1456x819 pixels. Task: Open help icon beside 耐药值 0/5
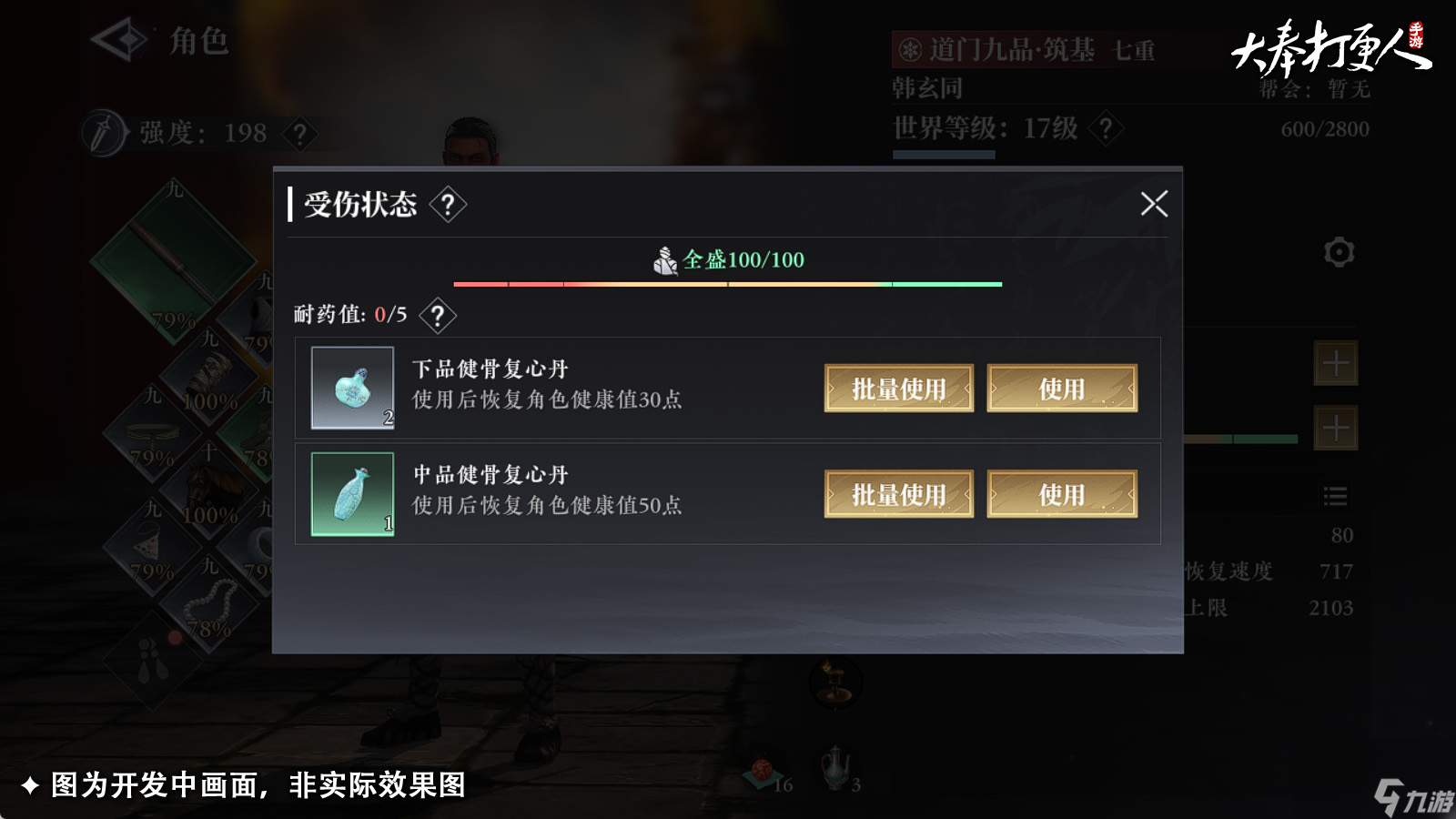pos(438,315)
